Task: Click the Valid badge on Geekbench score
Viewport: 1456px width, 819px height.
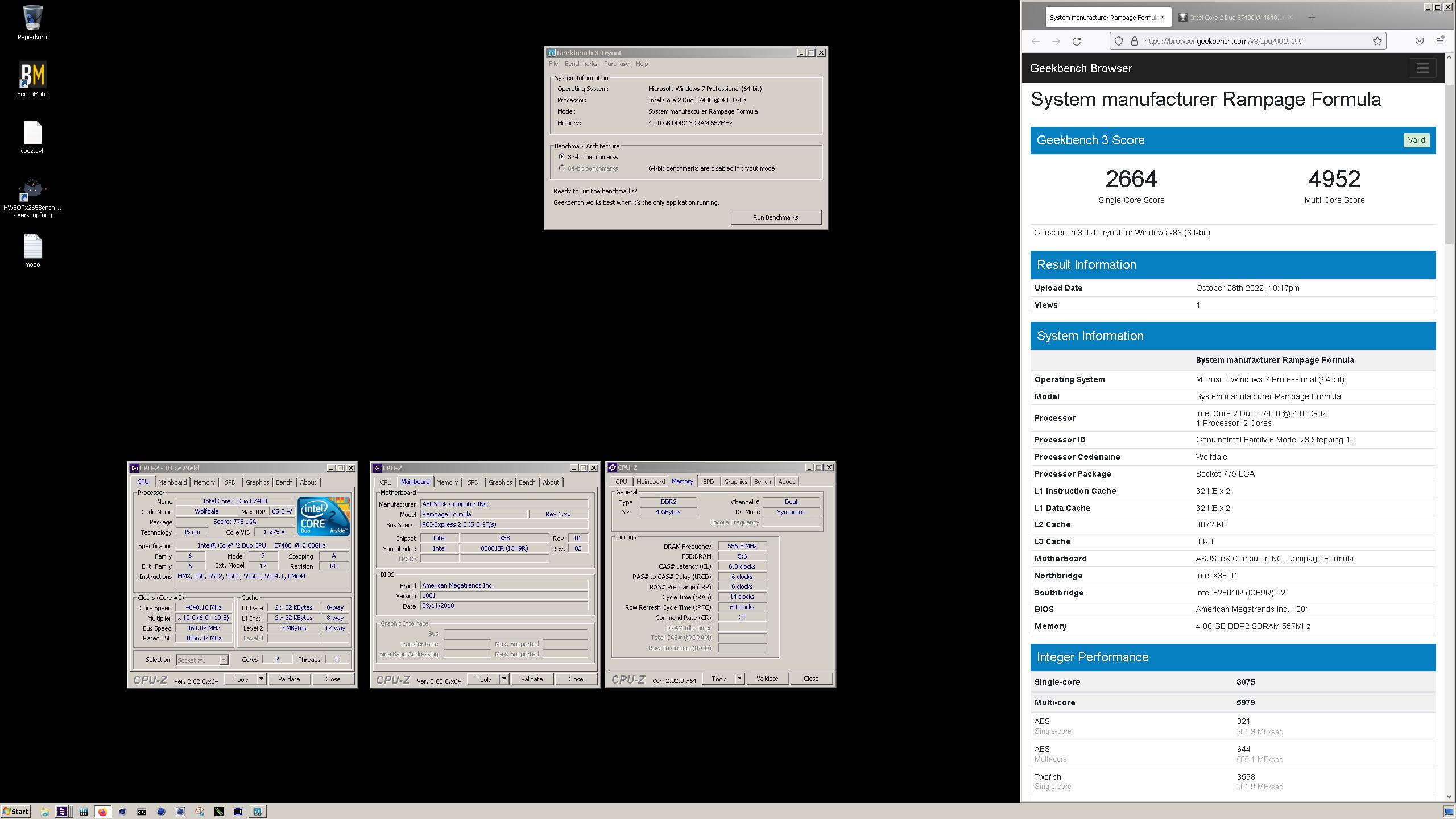Action: coord(1416,140)
